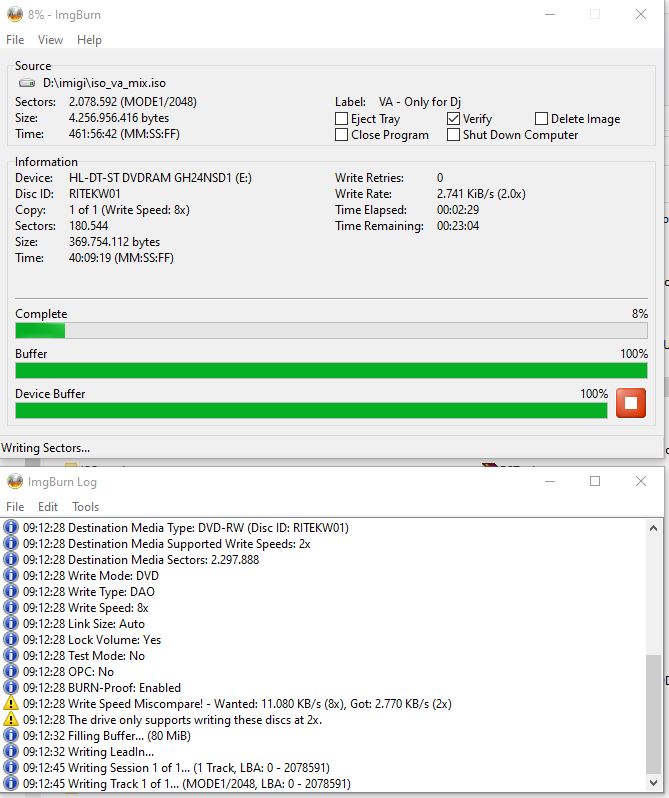The width and height of the screenshot is (669, 798).
Task: Click info icon beside Supported Write Speeds: 2x
Action: coord(11,544)
